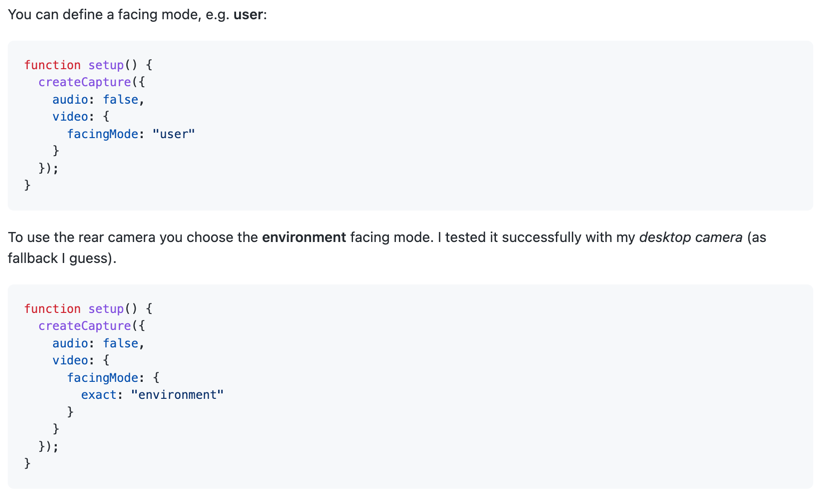The height and width of the screenshot is (494, 816).
Task: Click "facingMode" in the second code block
Action: [105, 377]
